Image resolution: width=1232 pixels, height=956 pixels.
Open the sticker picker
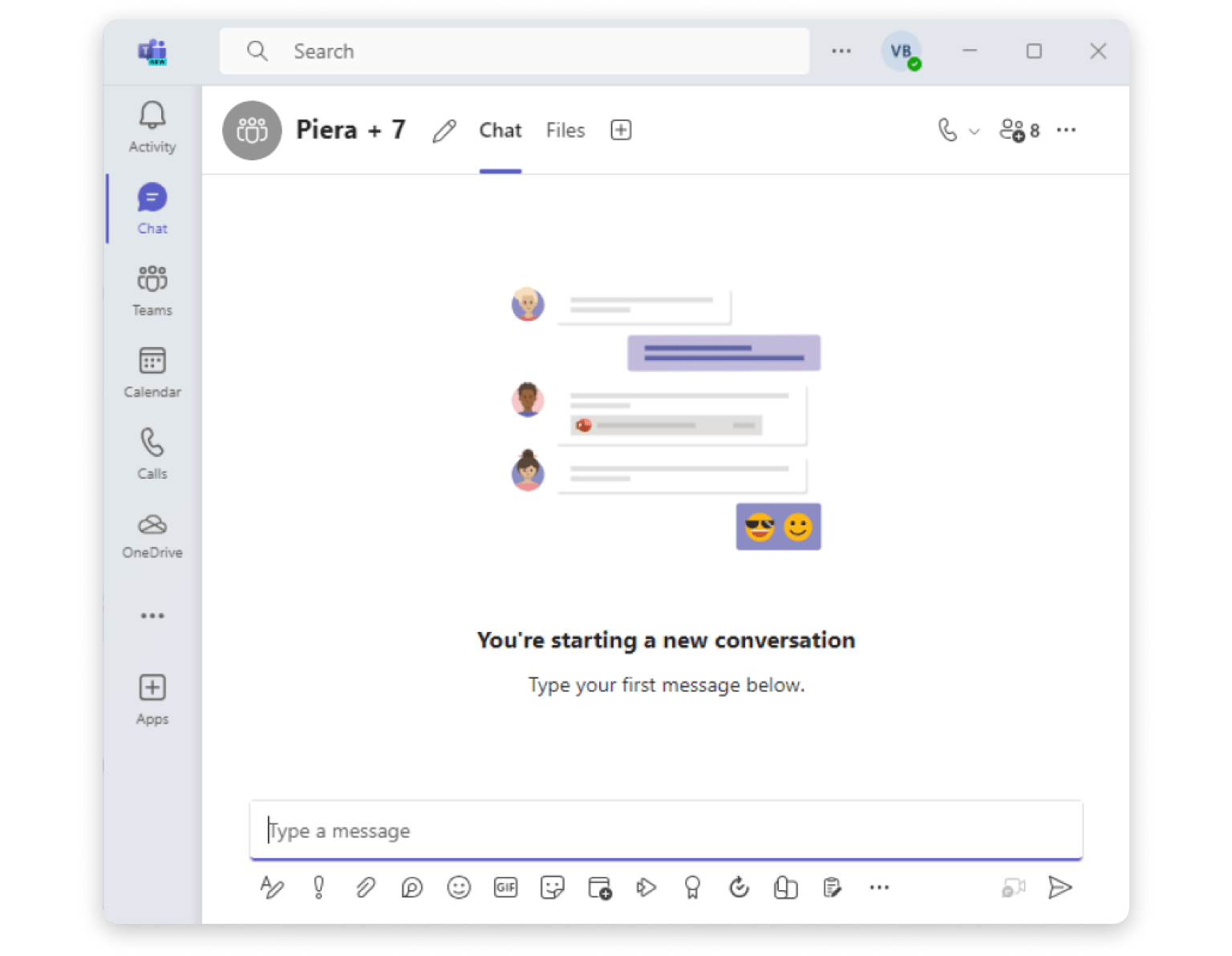coord(552,887)
